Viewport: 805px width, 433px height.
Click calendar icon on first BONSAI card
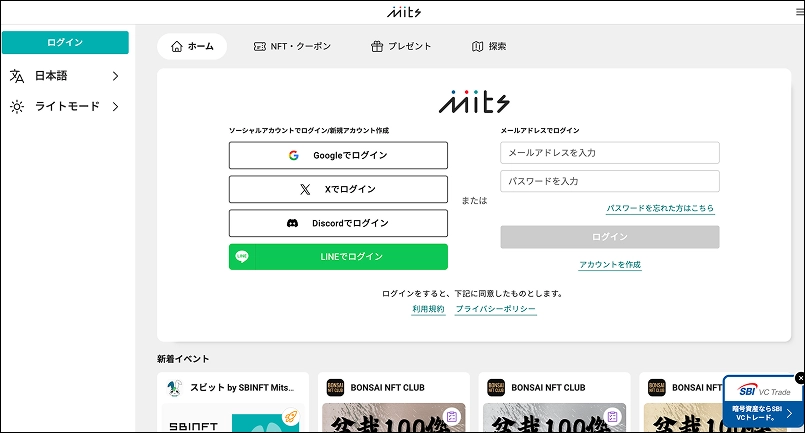pos(452,415)
